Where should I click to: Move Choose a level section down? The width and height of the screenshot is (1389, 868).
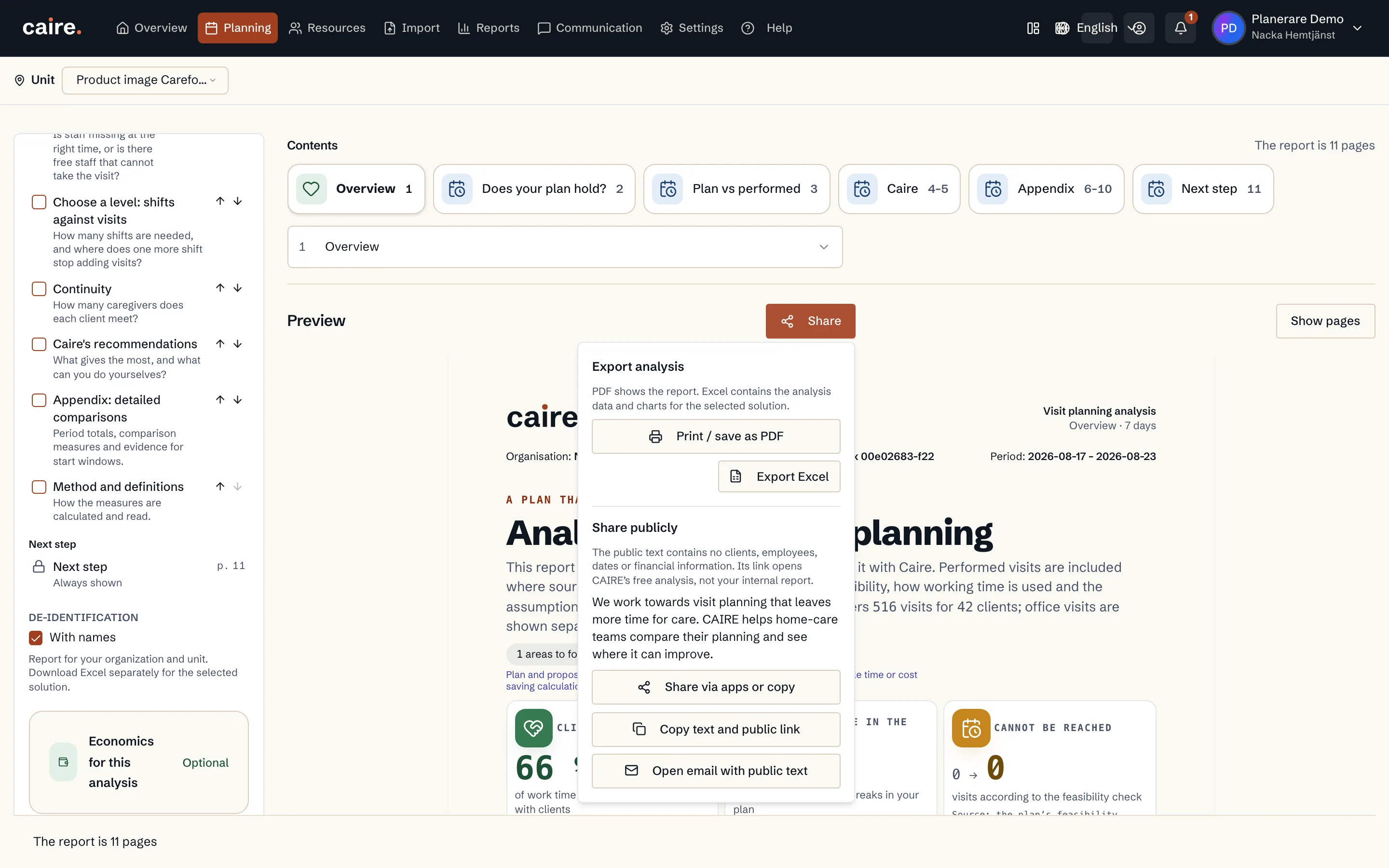pyautogui.click(x=238, y=201)
